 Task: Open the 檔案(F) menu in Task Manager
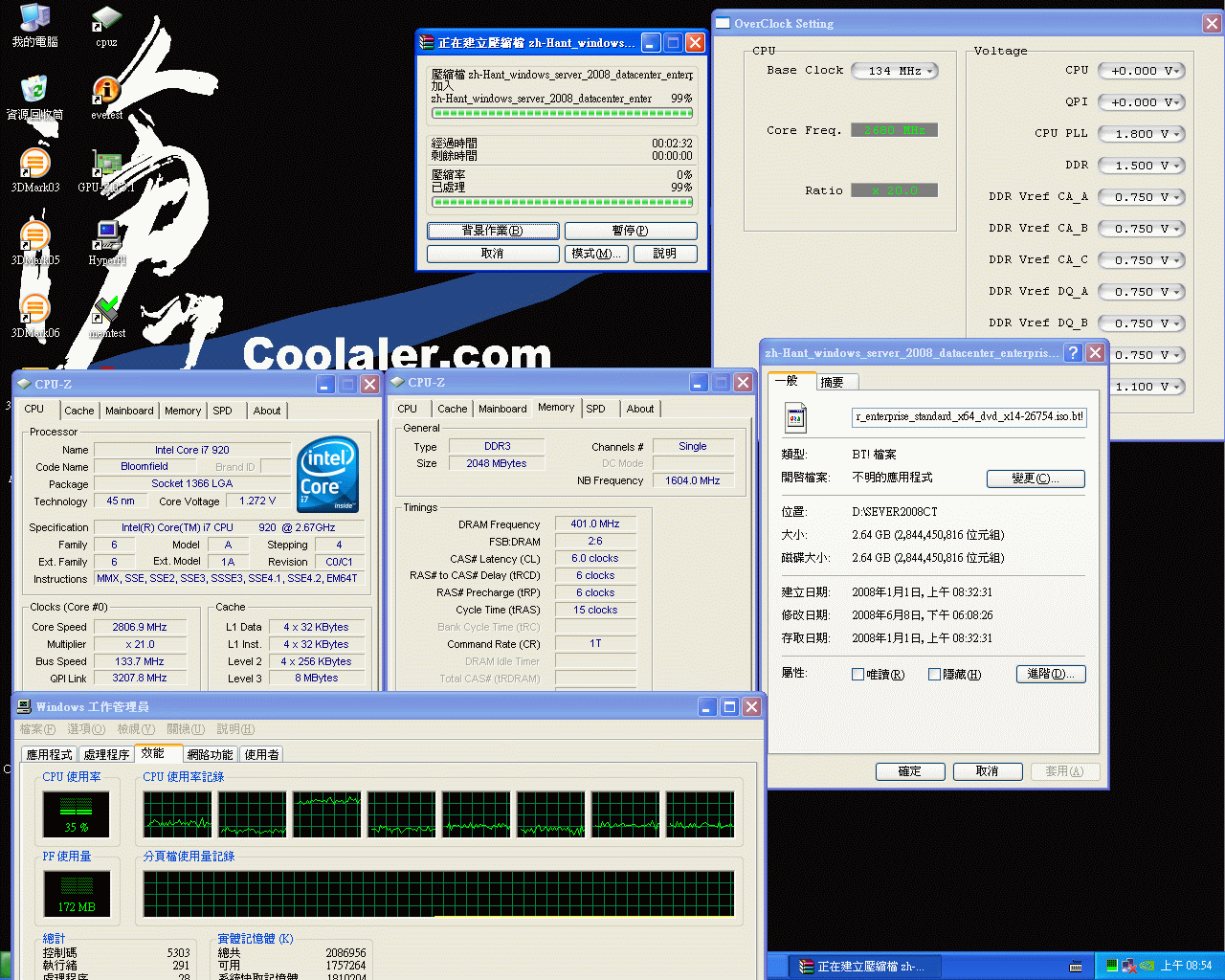(37, 729)
